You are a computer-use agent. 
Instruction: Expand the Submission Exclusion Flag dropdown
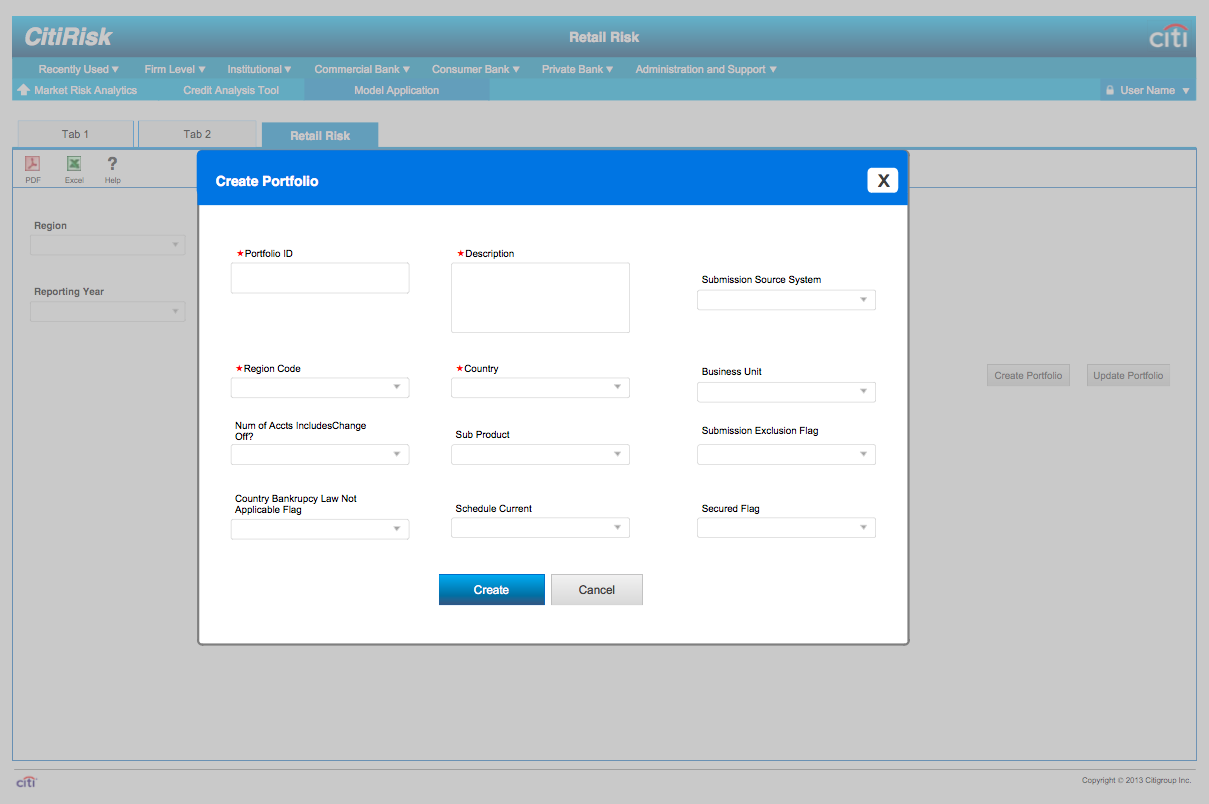pos(786,455)
